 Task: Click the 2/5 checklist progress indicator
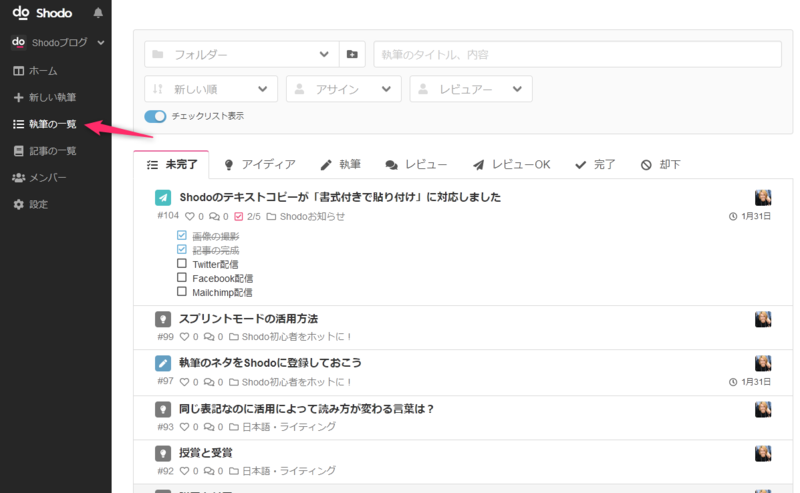[x=247, y=216]
